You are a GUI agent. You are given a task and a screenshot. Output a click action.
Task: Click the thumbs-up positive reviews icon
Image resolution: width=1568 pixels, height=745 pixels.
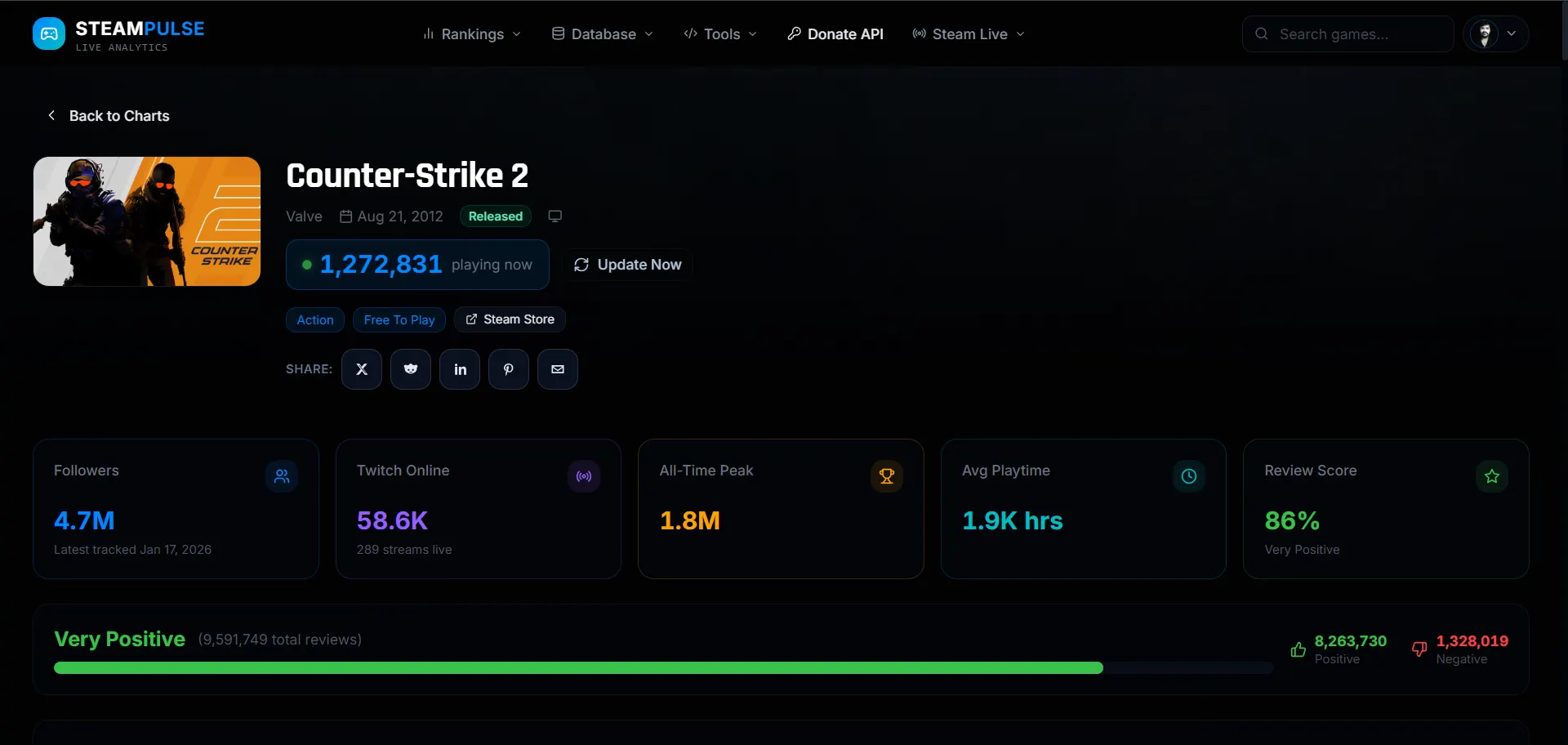tap(1298, 649)
